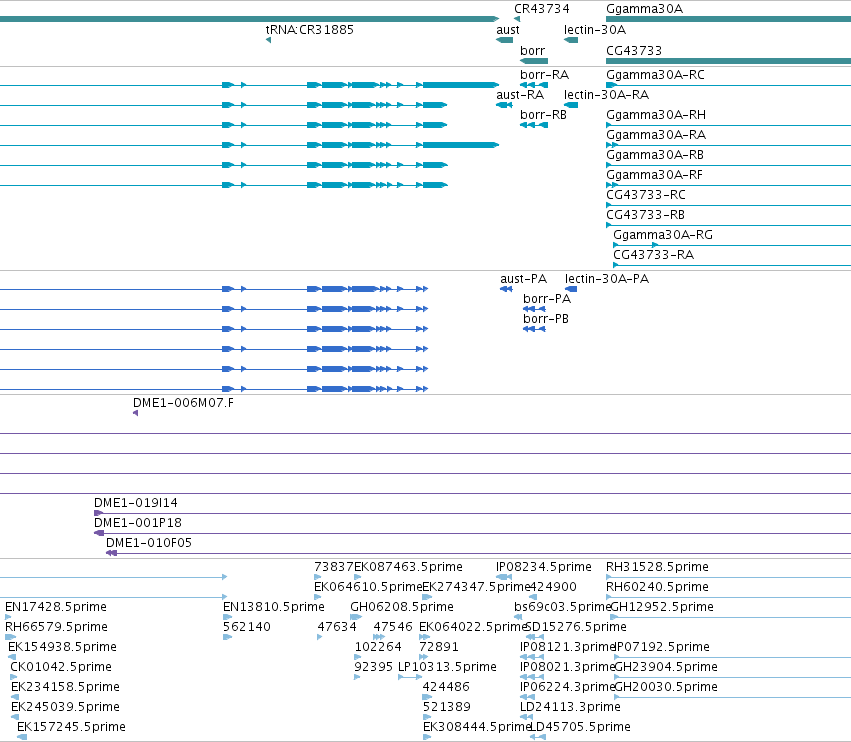The height and width of the screenshot is (742, 851).
Task: Click the tRNA:CR31885 feature label
Action: tap(309, 29)
